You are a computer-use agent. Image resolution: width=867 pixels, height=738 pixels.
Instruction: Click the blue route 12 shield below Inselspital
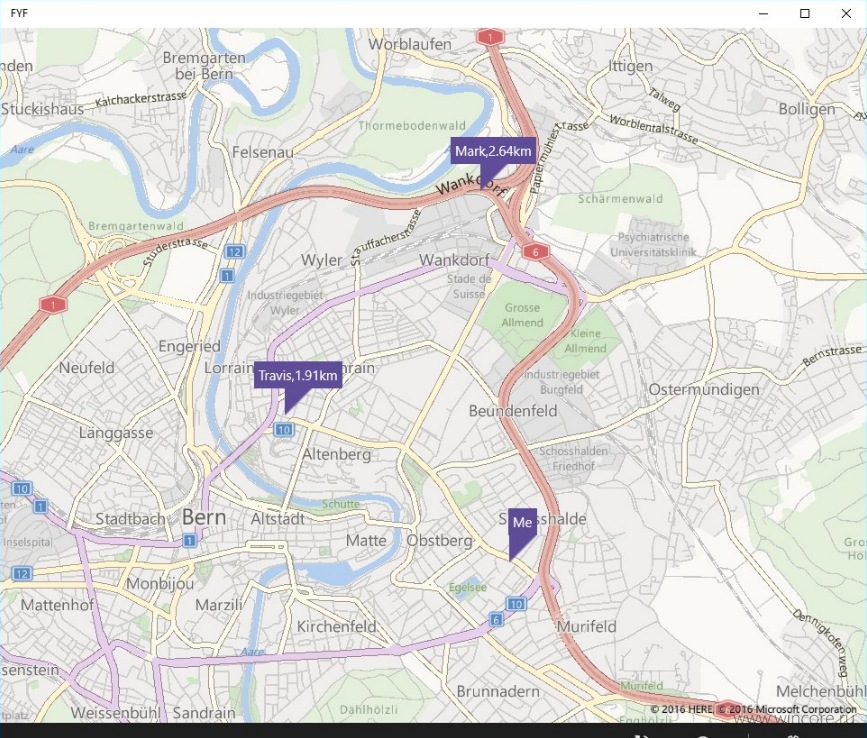click(22, 573)
